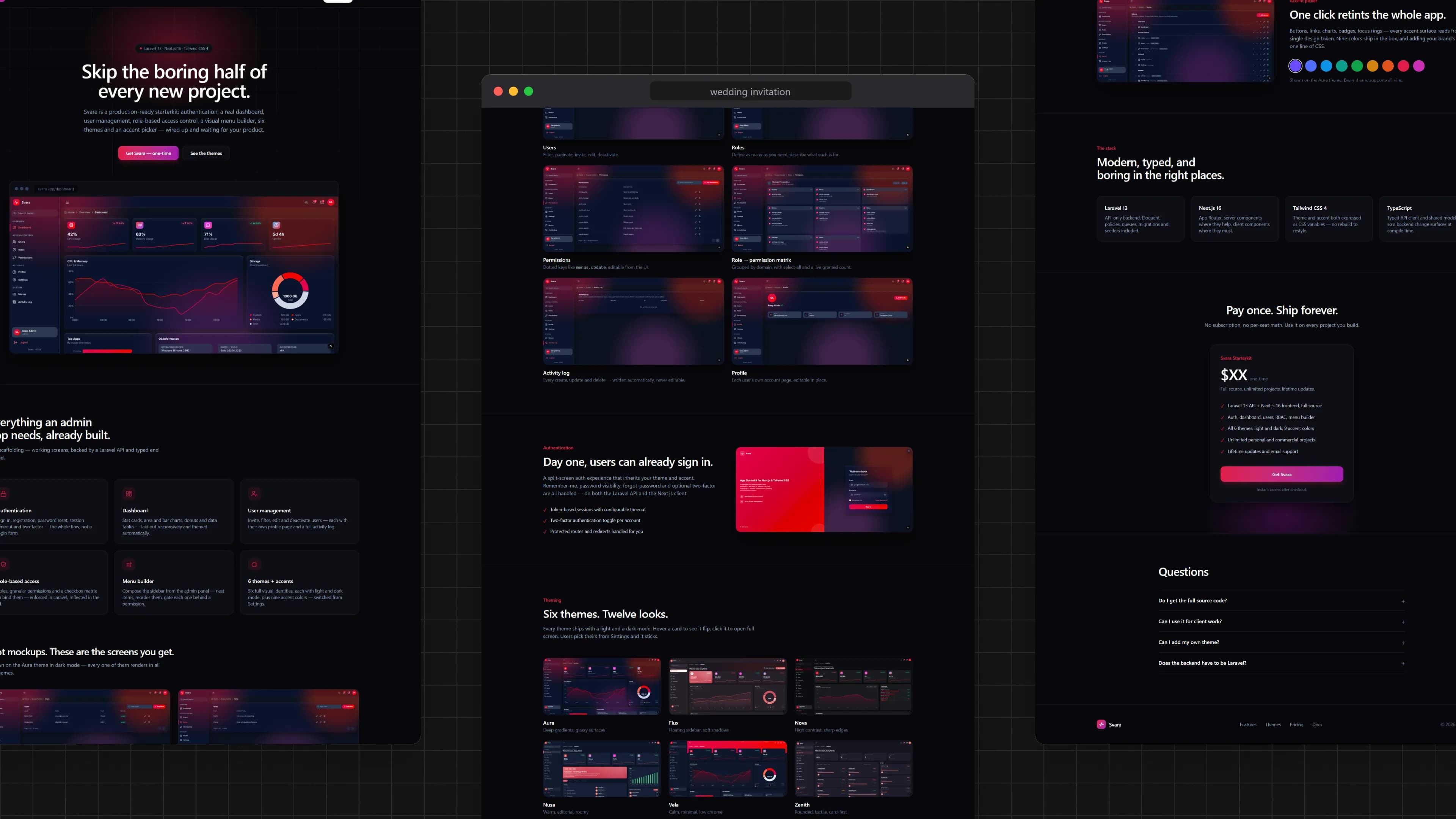Click the 'Get Svara' pricing card button
Screen dimensions: 1456x819
tap(1281, 474)
